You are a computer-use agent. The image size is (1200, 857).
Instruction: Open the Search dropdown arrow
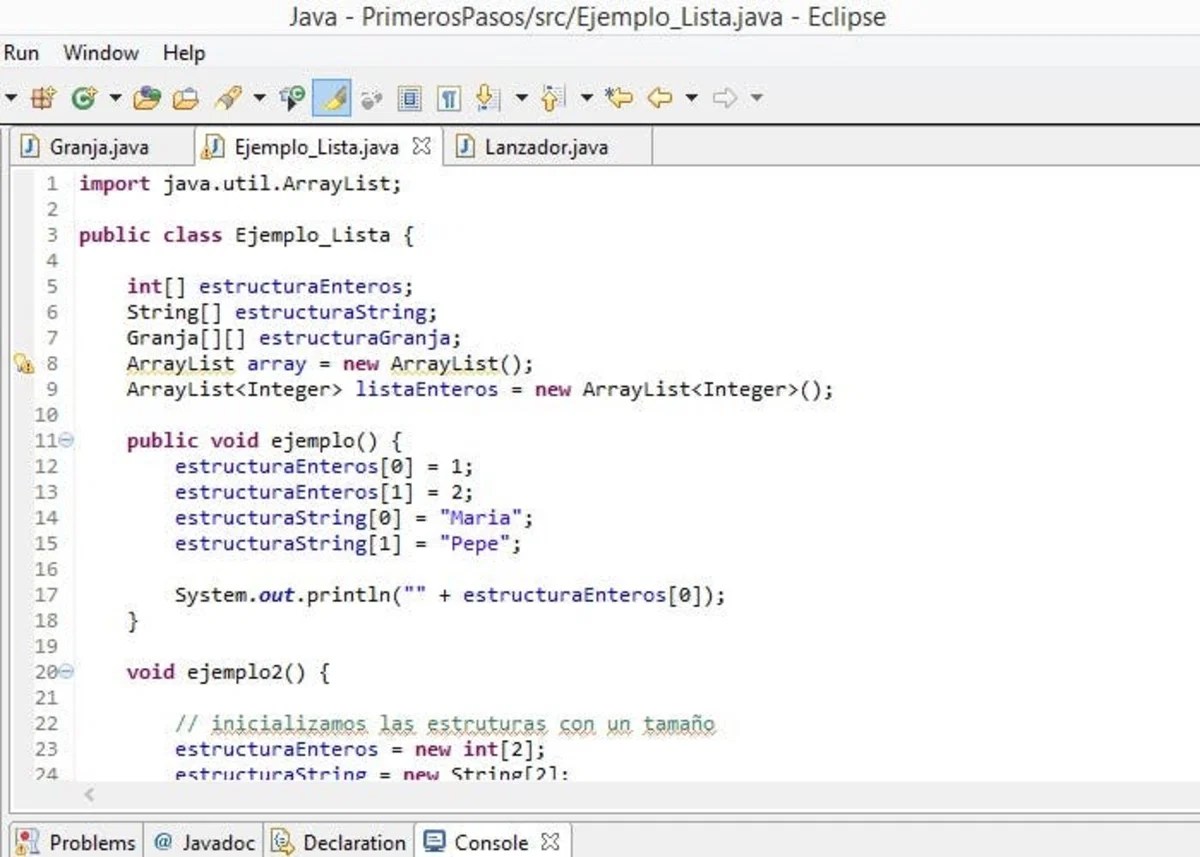point(260,98)
